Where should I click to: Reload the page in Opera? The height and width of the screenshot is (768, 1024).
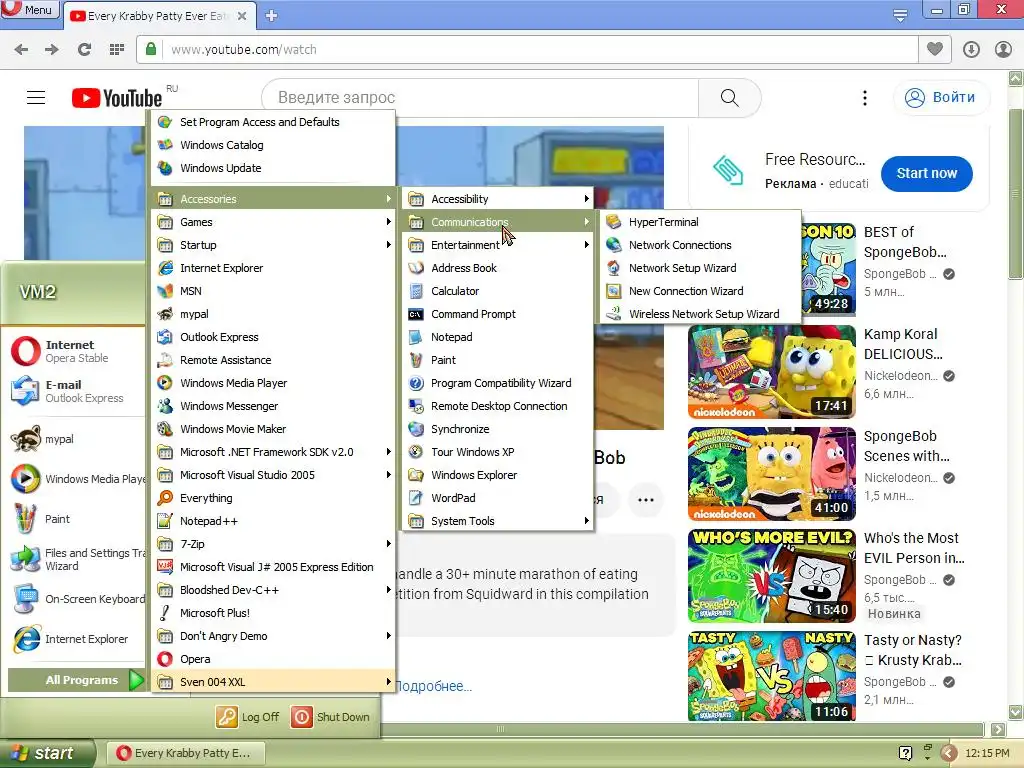click(84, 50)
